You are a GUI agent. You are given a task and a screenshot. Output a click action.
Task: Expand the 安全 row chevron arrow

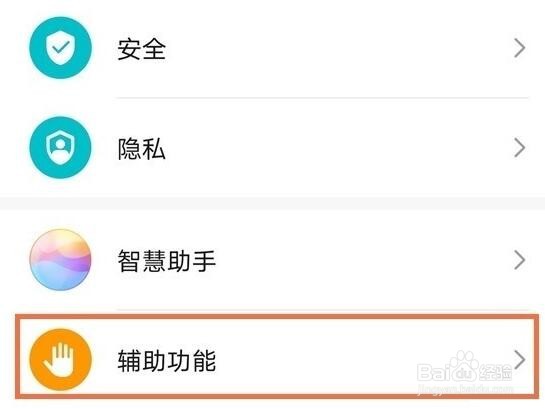coord(520,48)
